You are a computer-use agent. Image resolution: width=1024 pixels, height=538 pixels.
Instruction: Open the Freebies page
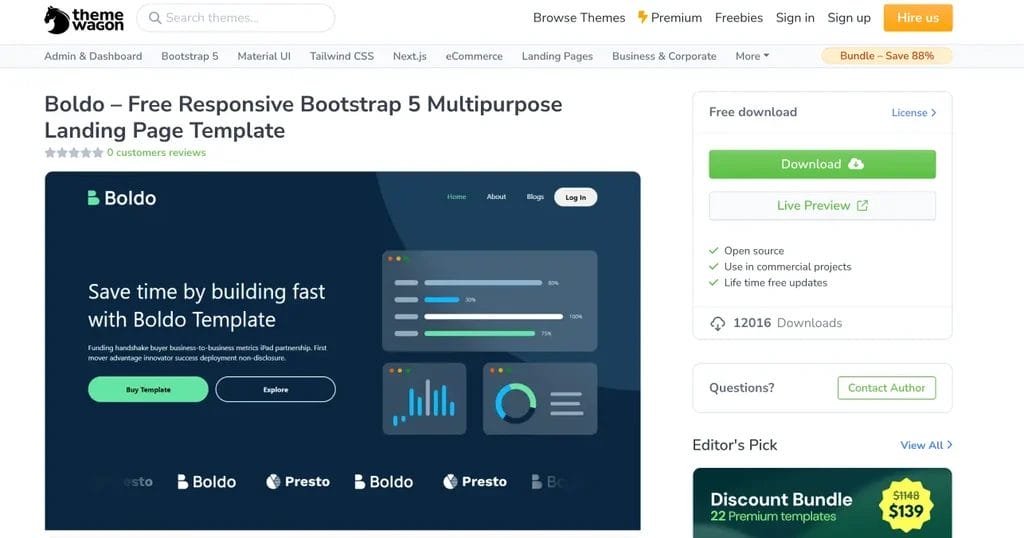pyautogui.click(x=739, y=18)
